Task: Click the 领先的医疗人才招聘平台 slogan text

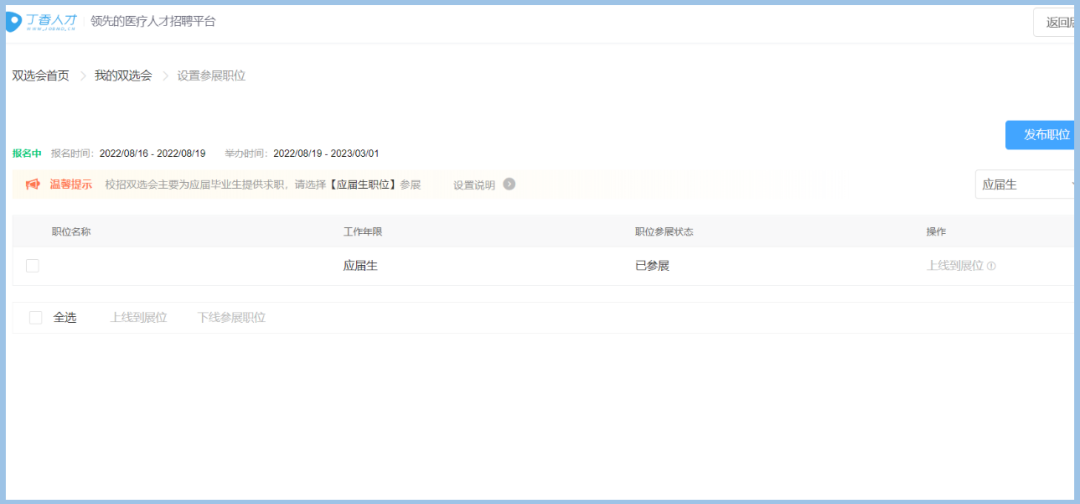Action: 153,21
